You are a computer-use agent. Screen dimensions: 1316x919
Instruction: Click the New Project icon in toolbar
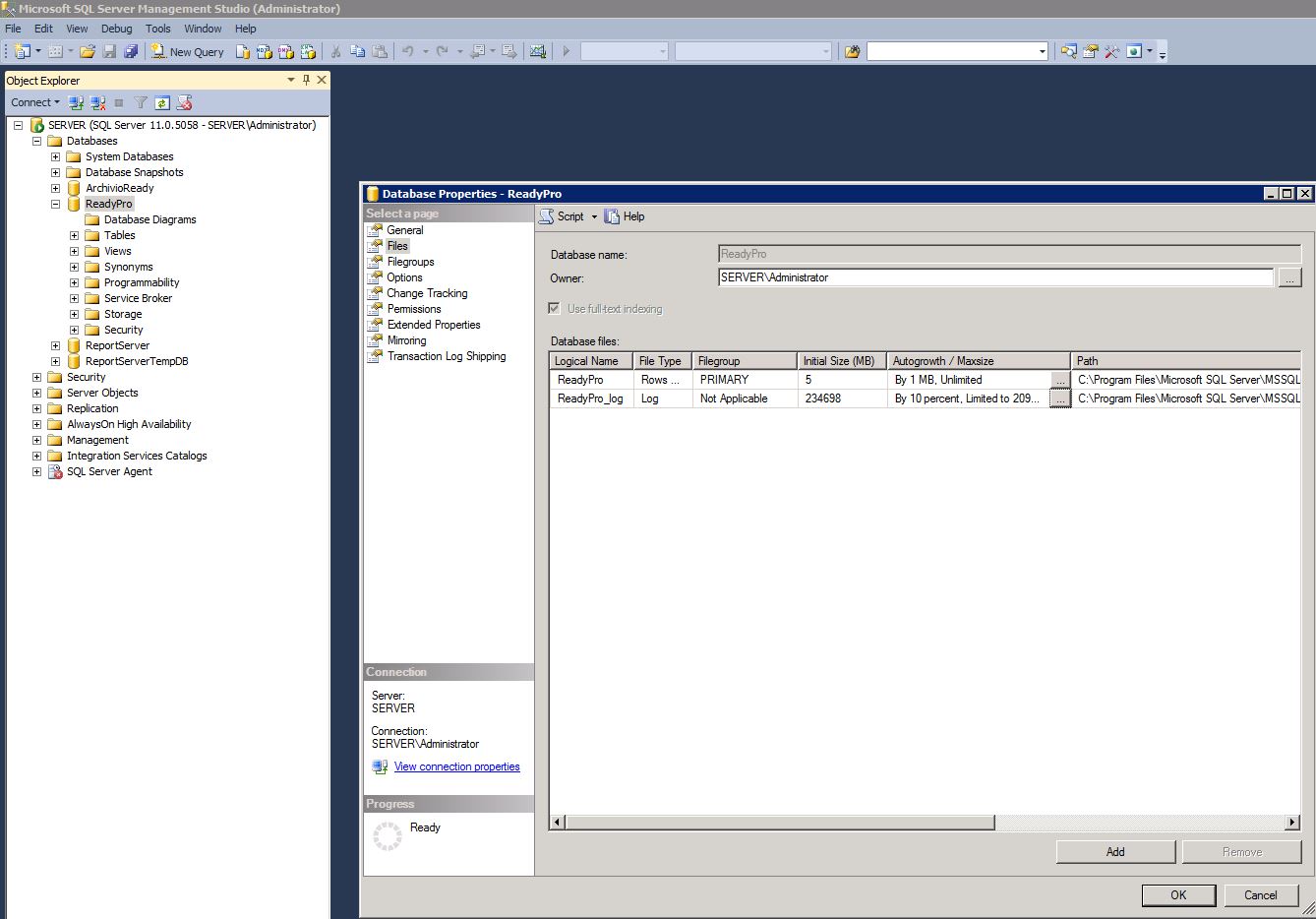coord(22,51)
